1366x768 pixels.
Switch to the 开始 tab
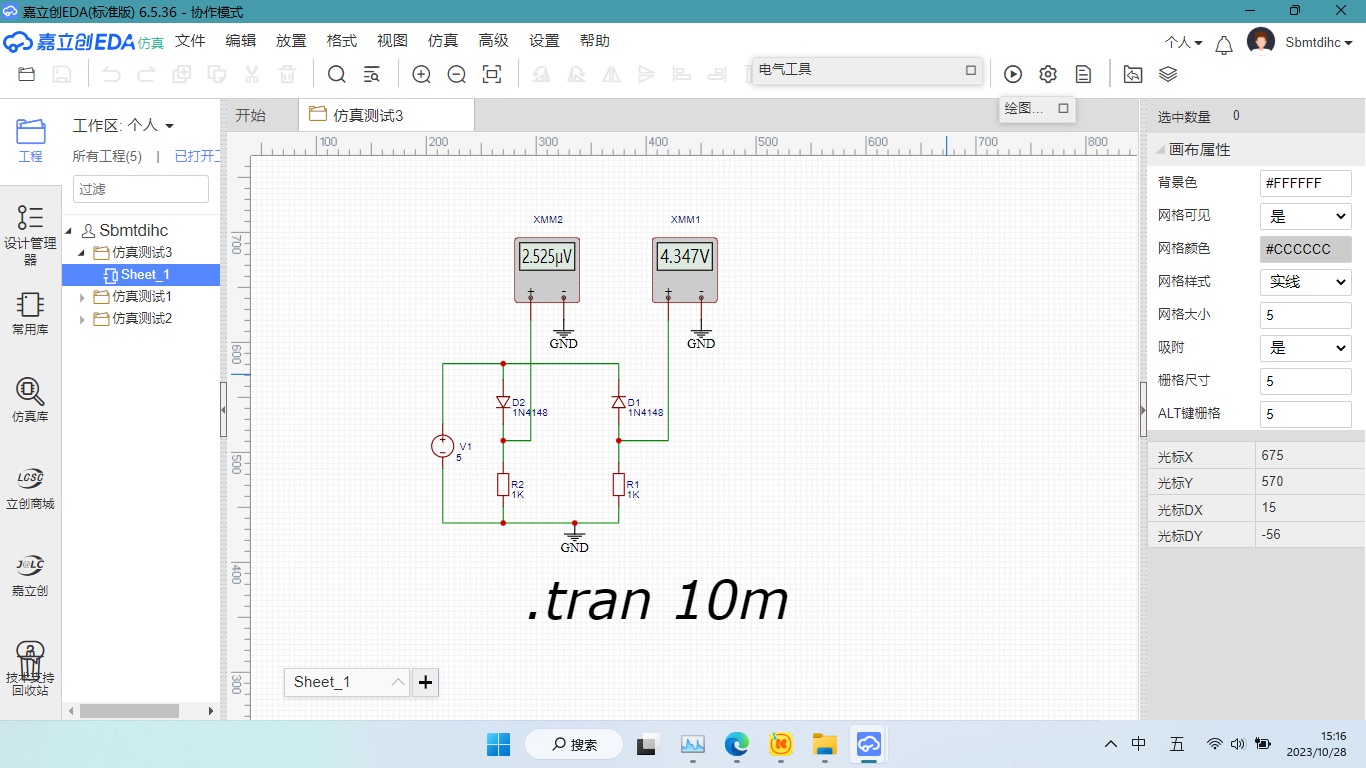click(251, 116)
